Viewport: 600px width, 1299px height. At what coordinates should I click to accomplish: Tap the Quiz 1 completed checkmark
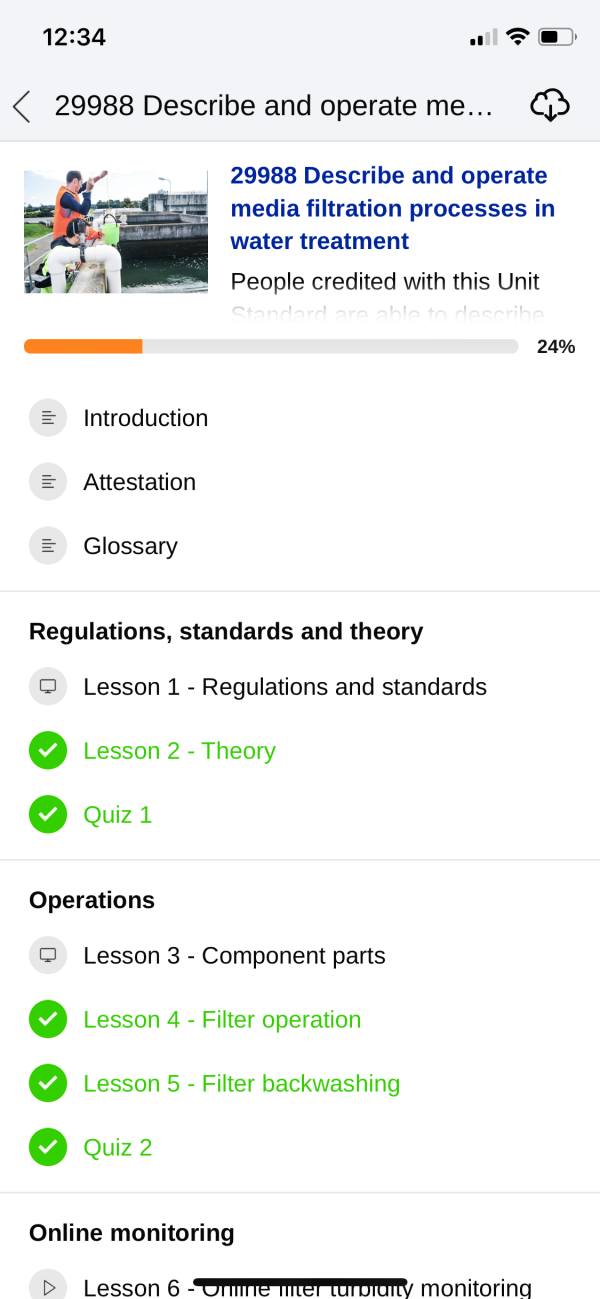(48, 815)
